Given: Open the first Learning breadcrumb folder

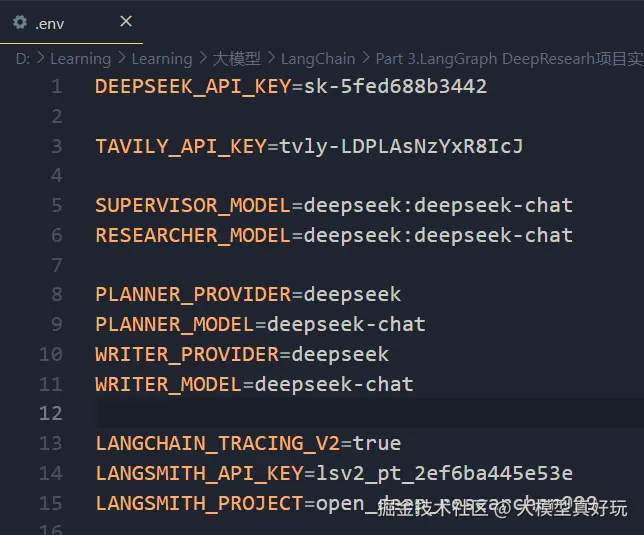Looking at the screenshot, I should 80,59.
